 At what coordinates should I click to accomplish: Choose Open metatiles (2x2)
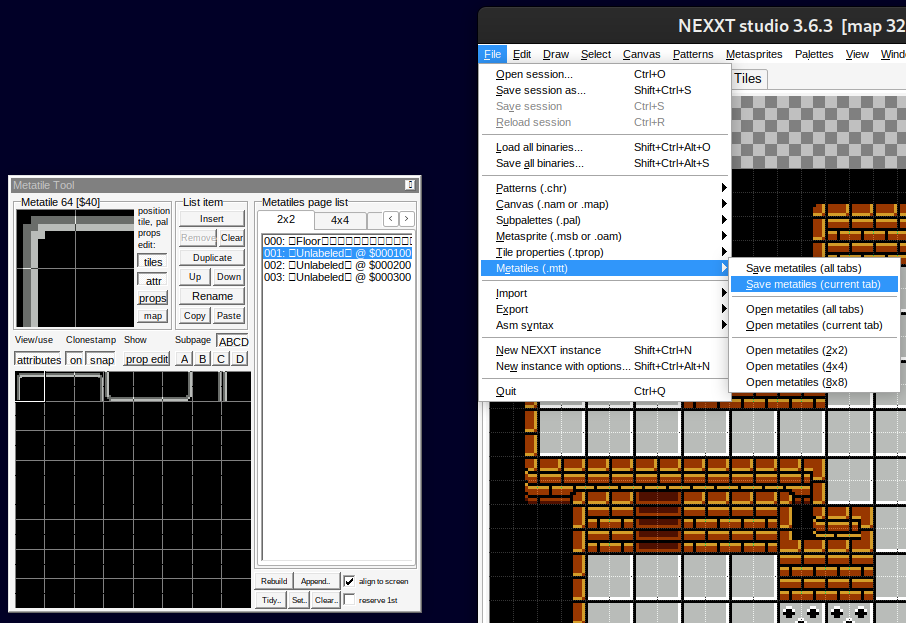tap(814, 350)
